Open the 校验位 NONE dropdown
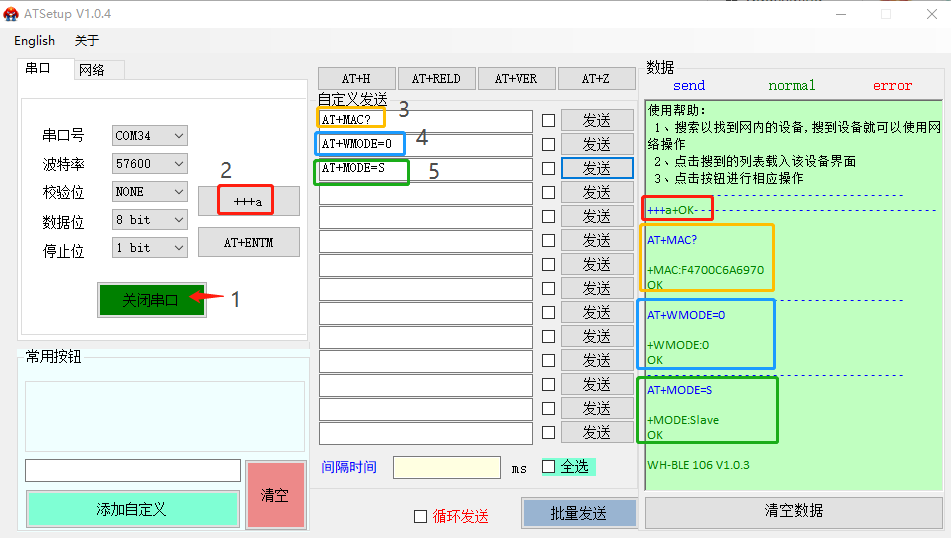The height and width of the screenshot is (538, 951). point(150,192)
